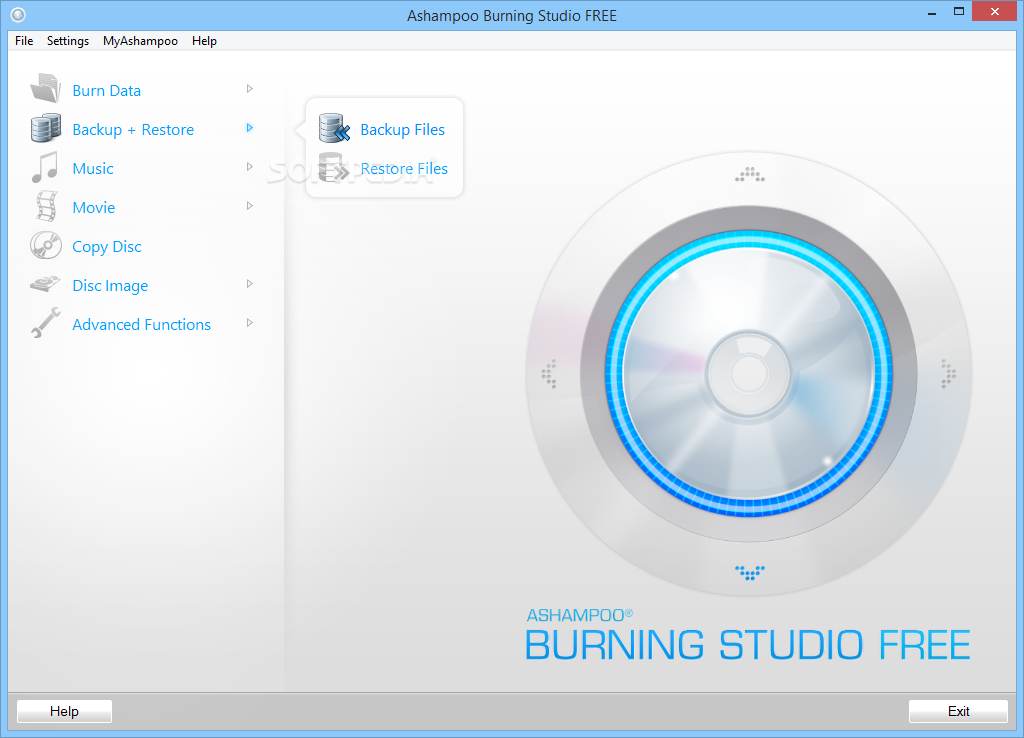
Task: Select the Copy Disc label
Action: pyautogui.click(x=106, y=247)
